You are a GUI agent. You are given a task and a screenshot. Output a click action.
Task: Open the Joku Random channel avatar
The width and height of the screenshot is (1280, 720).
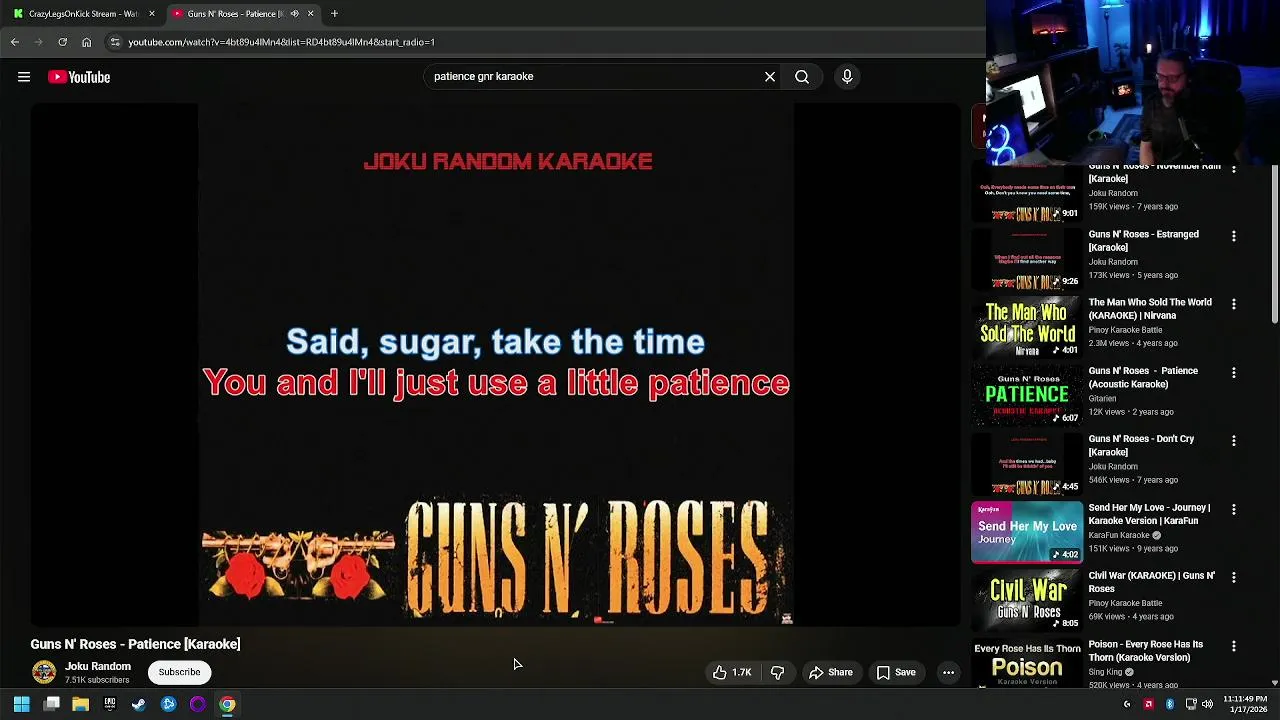click(x=44, y=672)
